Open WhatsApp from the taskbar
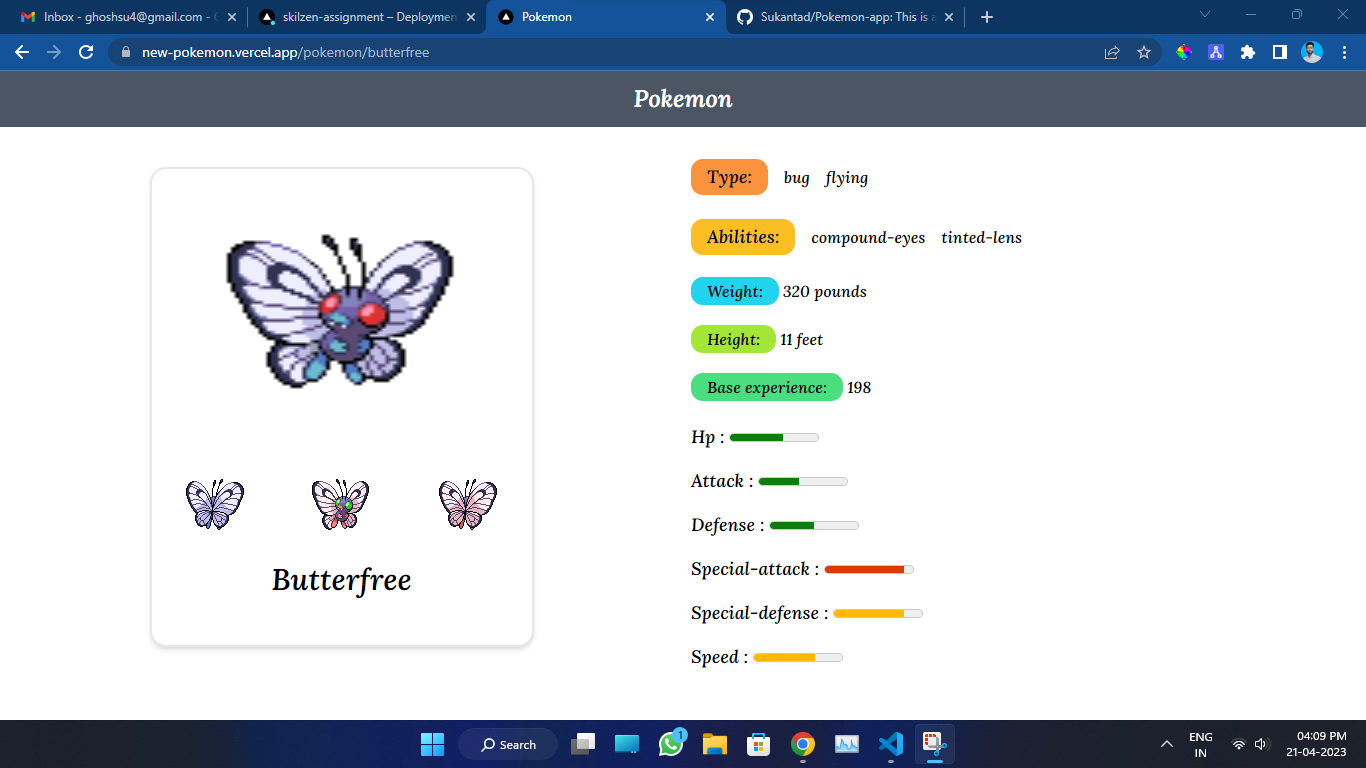Screen dimensions: 1366x768 (671, 744)
